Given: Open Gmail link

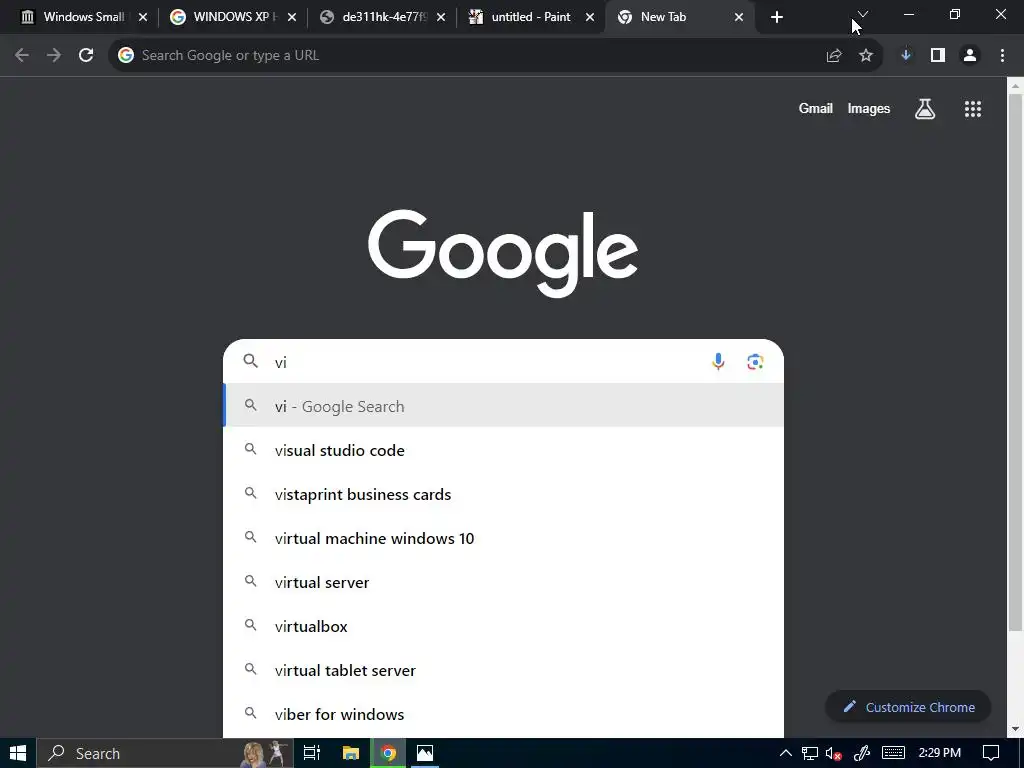Looking at the screenshot, I should (816, 108).
